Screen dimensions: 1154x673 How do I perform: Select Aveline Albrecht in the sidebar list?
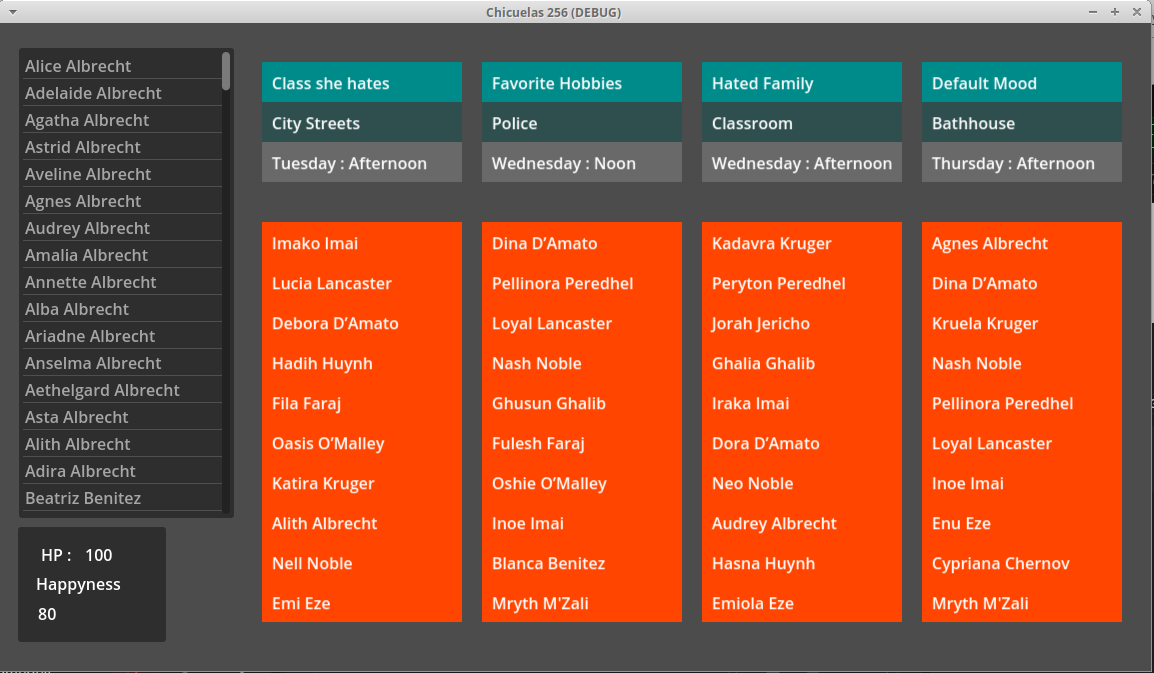pos(122,175)
